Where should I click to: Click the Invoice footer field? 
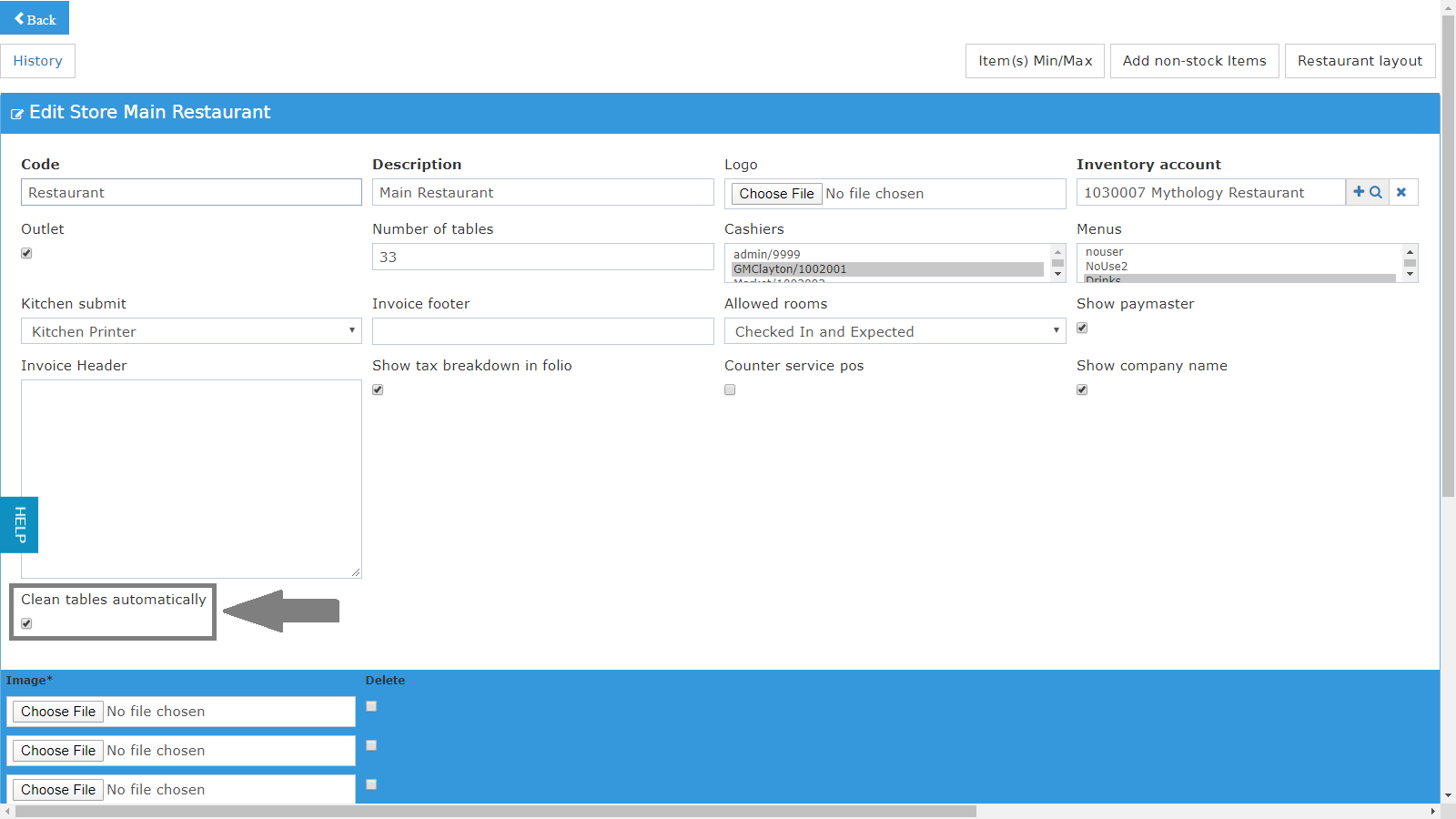tap(542, 331)
